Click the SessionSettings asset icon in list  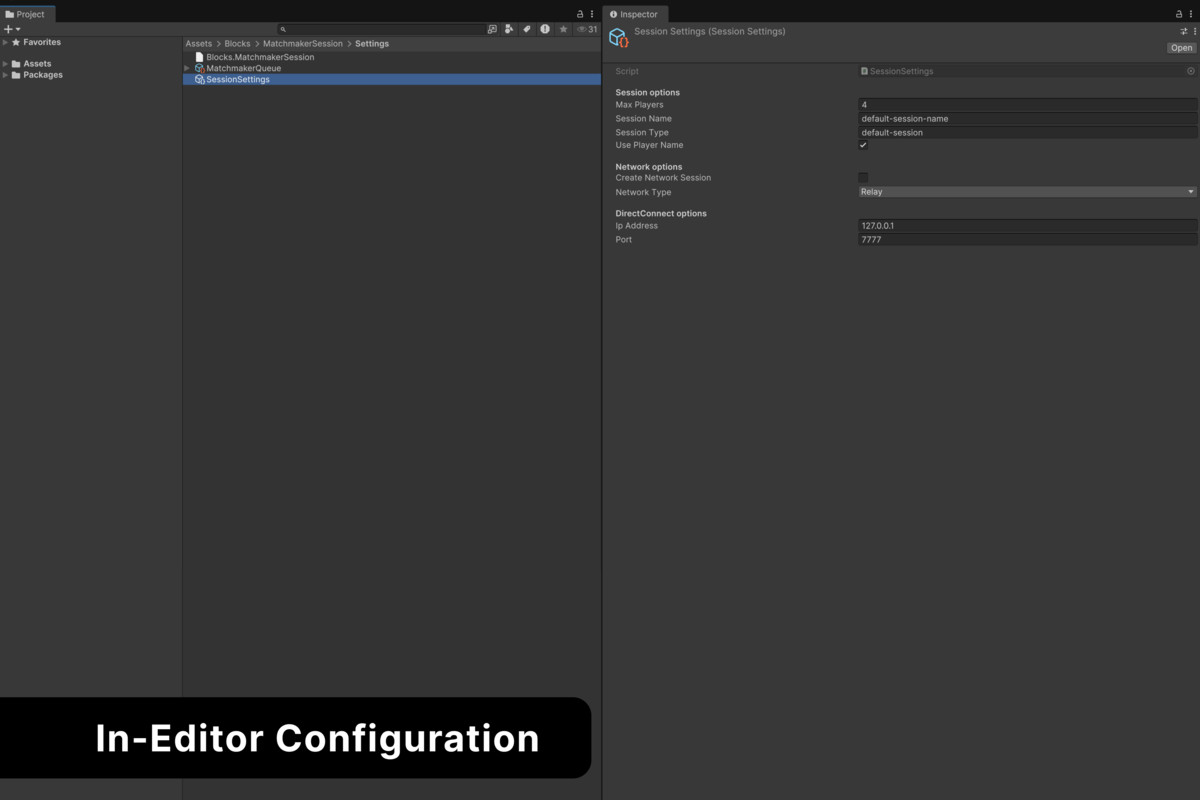199,79
